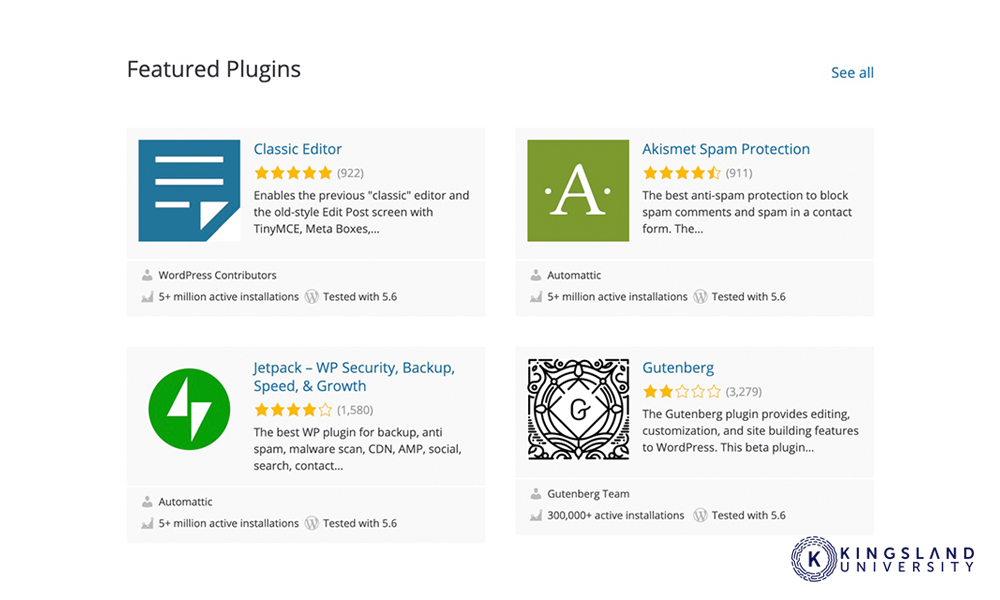Click installations chart icon in Gutenberg card
1000x600 pixels.
(536, 515)
